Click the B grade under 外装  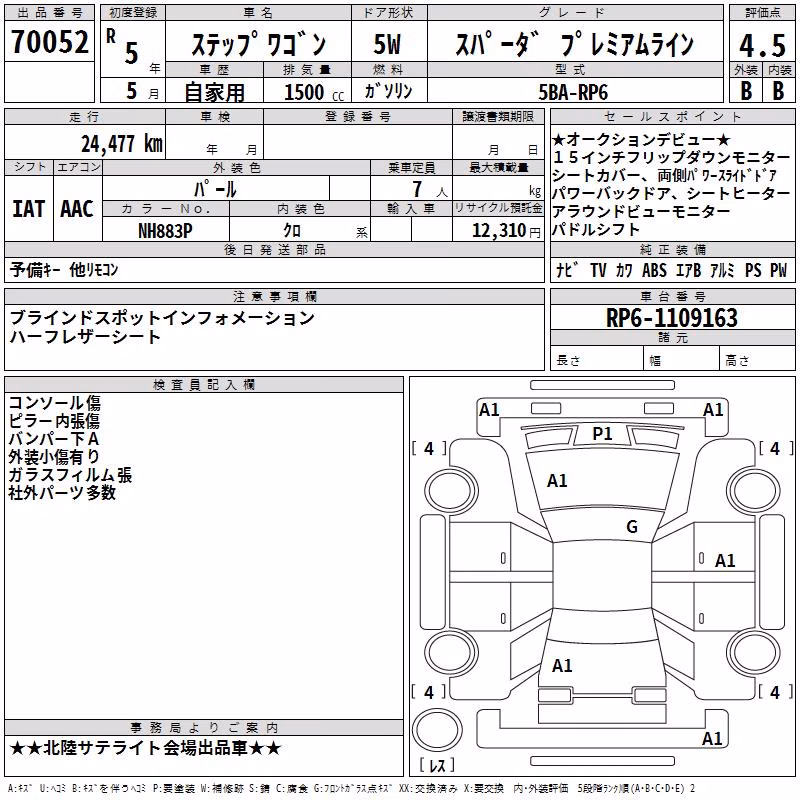746,91
